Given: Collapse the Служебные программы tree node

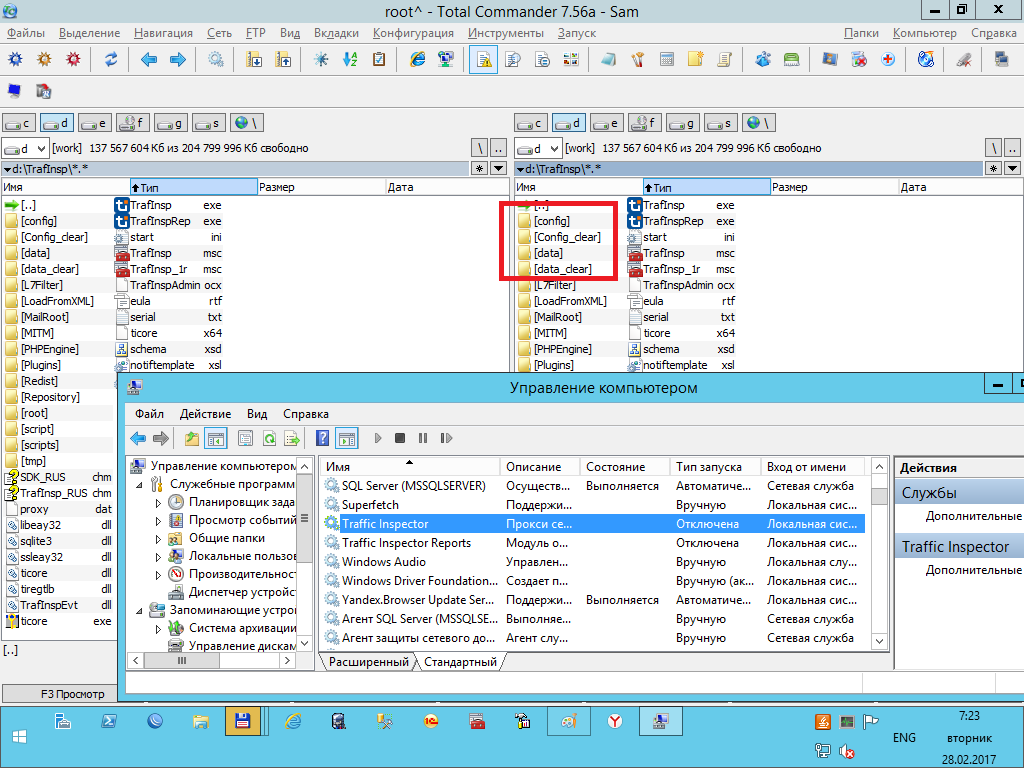Looking at the screenshot, I should [140, 485].
